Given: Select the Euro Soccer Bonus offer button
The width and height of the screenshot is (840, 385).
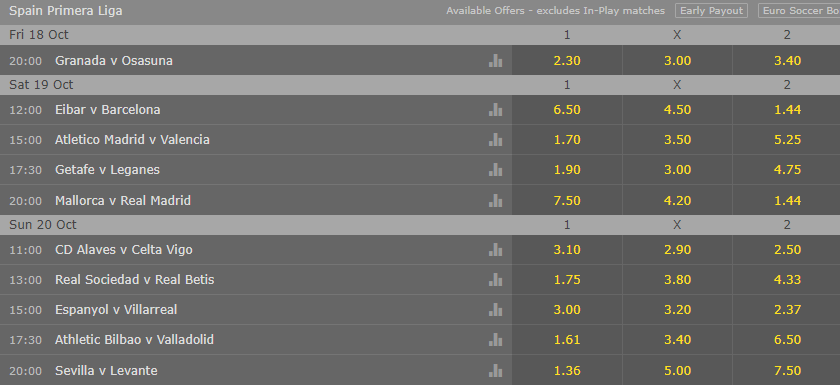Looking at the screenshot, I should coord(799,11).
